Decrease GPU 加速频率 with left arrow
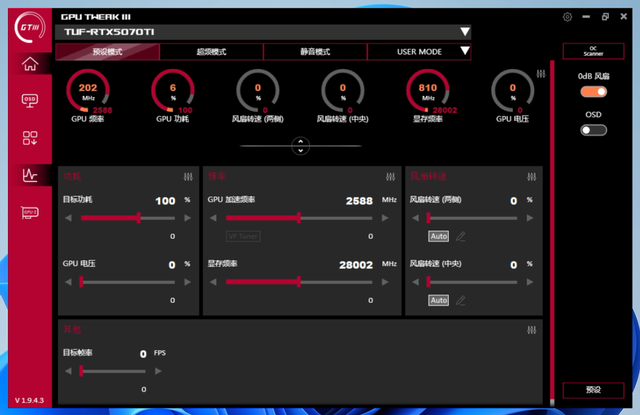This screenshot has height=415, width=640. [x=213, y=218]
